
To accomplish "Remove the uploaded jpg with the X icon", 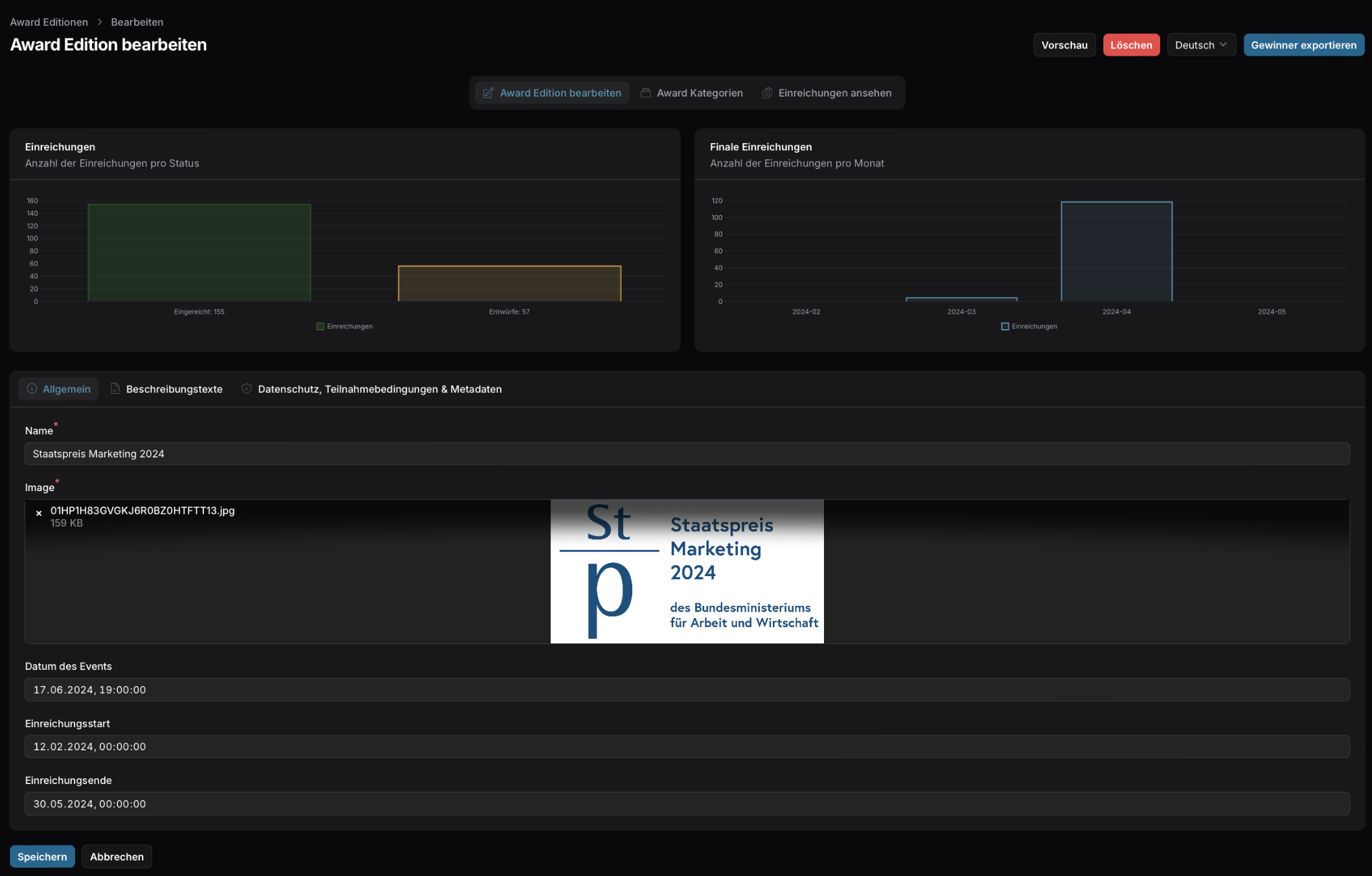I will point(39,513).
